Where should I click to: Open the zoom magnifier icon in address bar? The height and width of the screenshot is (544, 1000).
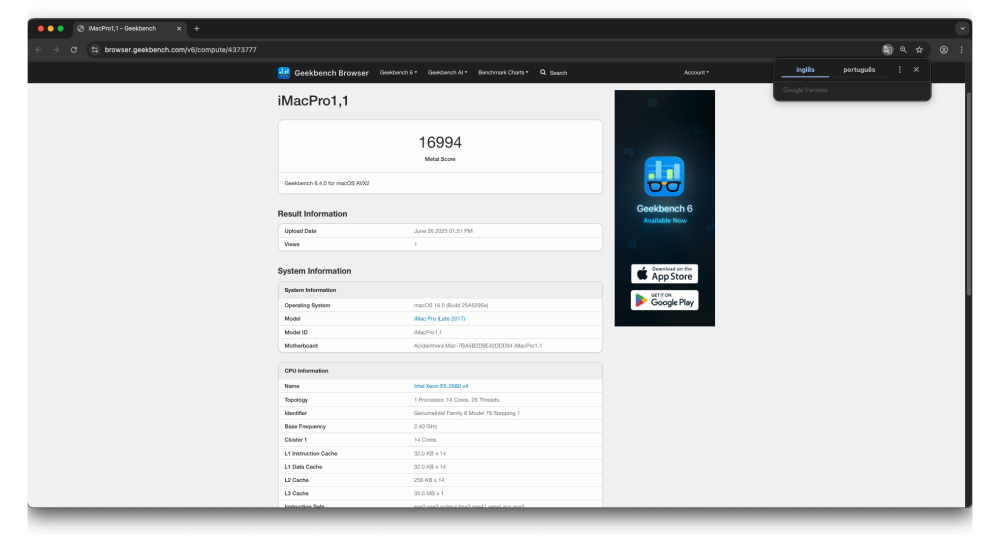coord(903,50)
